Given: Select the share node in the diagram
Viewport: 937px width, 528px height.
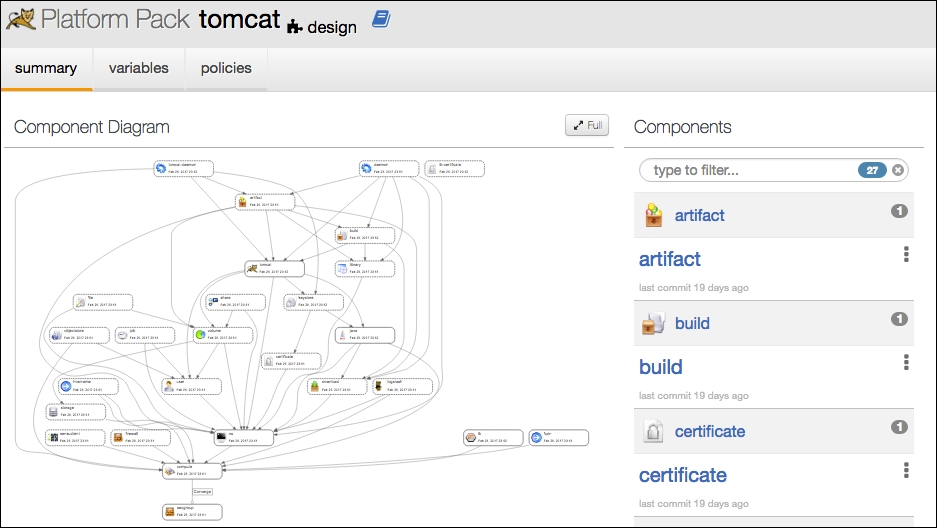Looking at the screenshot, I should pyautogui.click(x=236, y=302).
